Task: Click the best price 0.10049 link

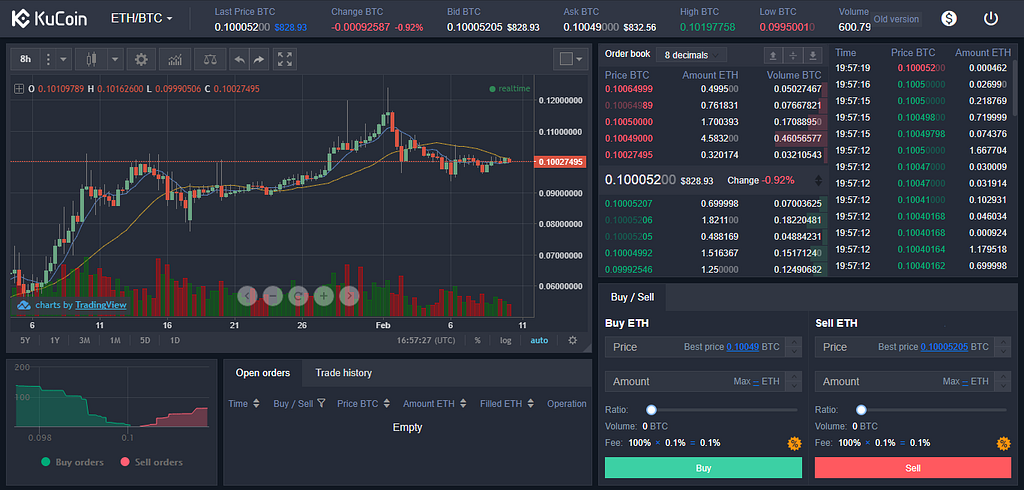Action: 743,347
